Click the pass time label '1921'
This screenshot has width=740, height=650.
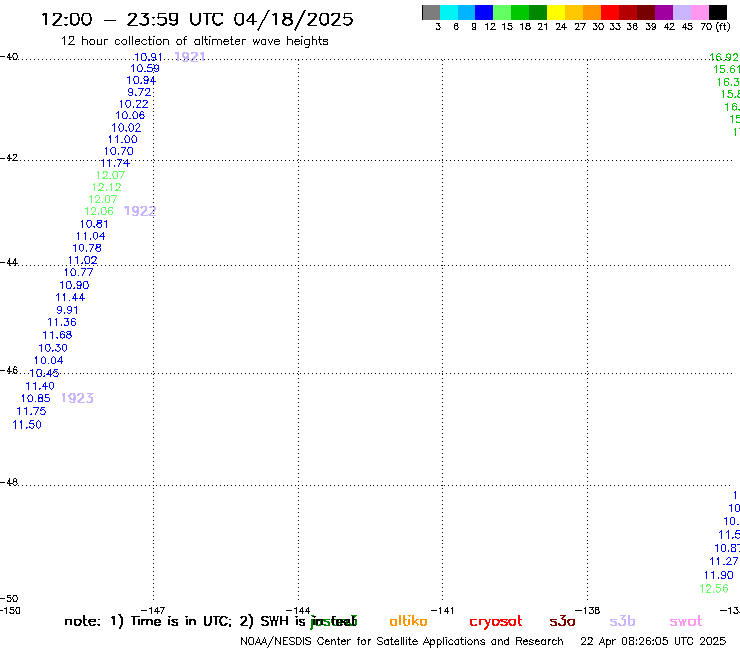point(190,57)
